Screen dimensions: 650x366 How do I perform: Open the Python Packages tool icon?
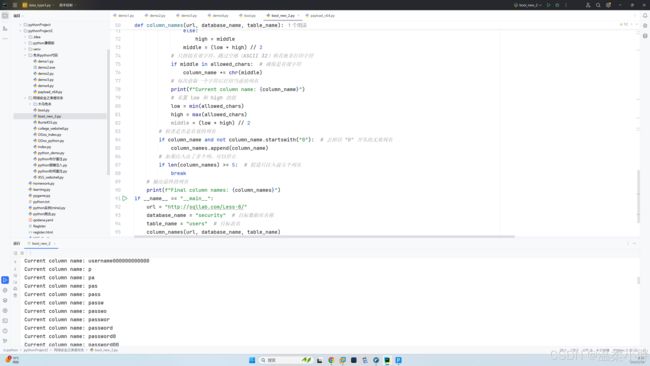[x=5, y=290]
